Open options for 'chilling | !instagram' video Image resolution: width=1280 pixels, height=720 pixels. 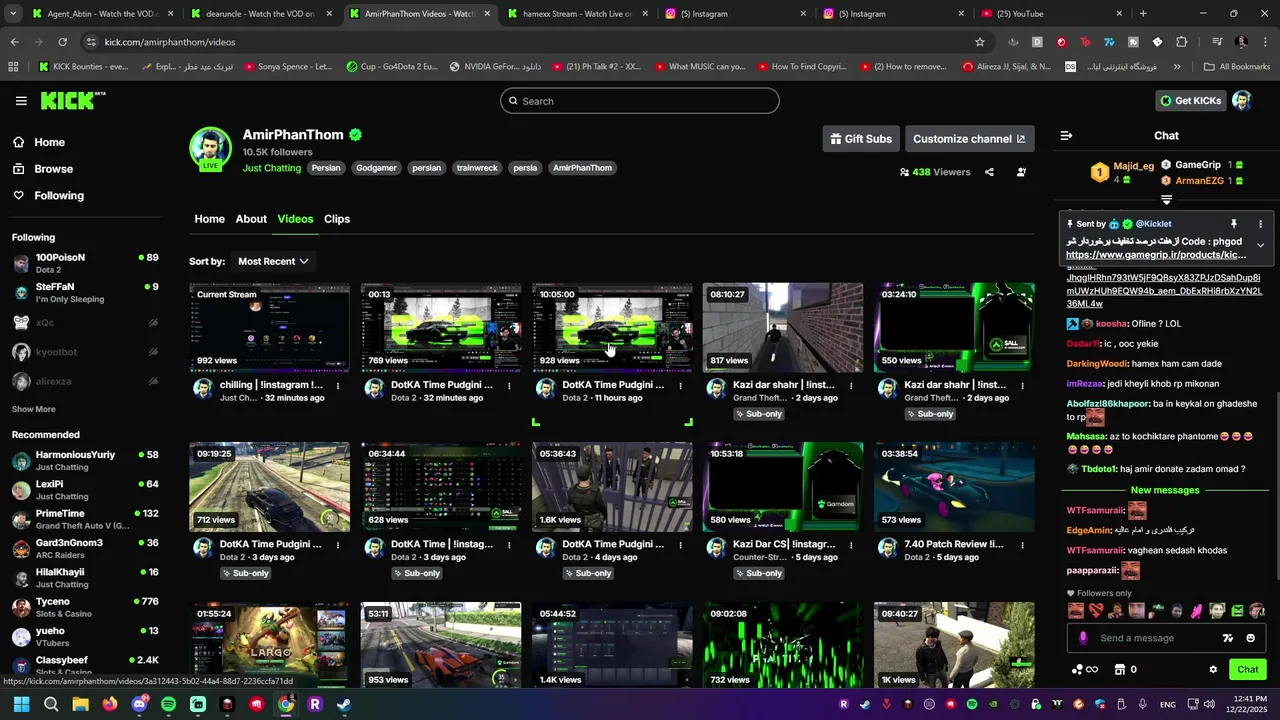338,385
